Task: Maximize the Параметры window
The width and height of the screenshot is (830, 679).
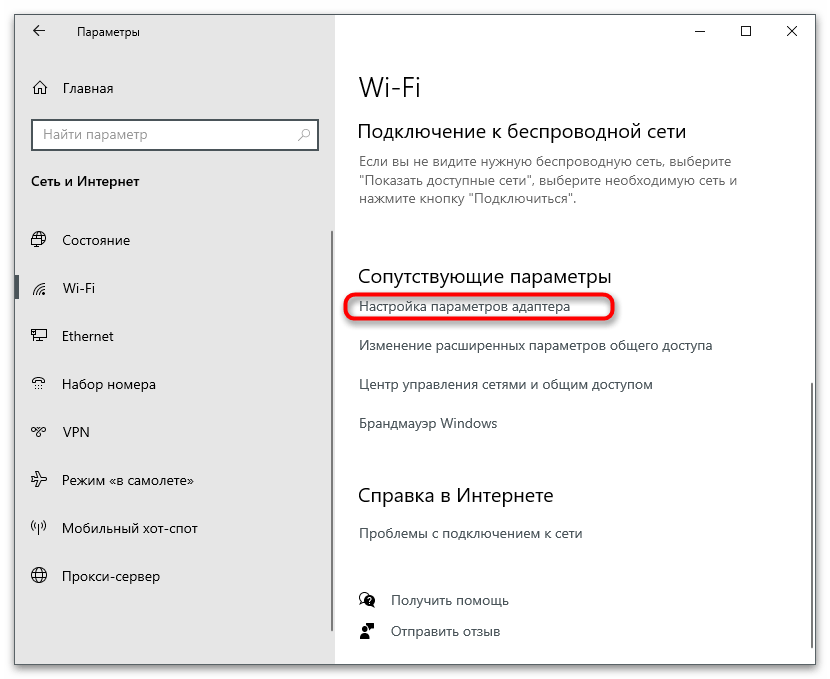Action: click(x=746, y=32)
